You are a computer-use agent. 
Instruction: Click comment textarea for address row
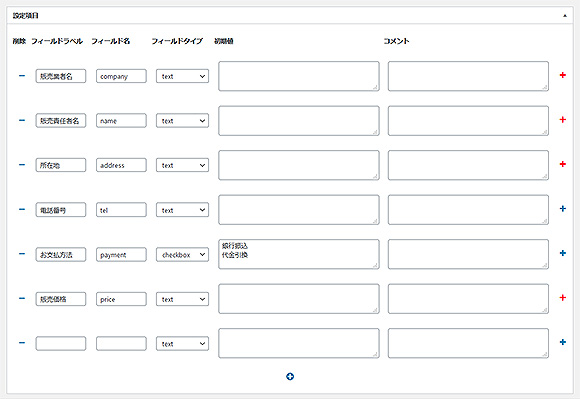468,165
